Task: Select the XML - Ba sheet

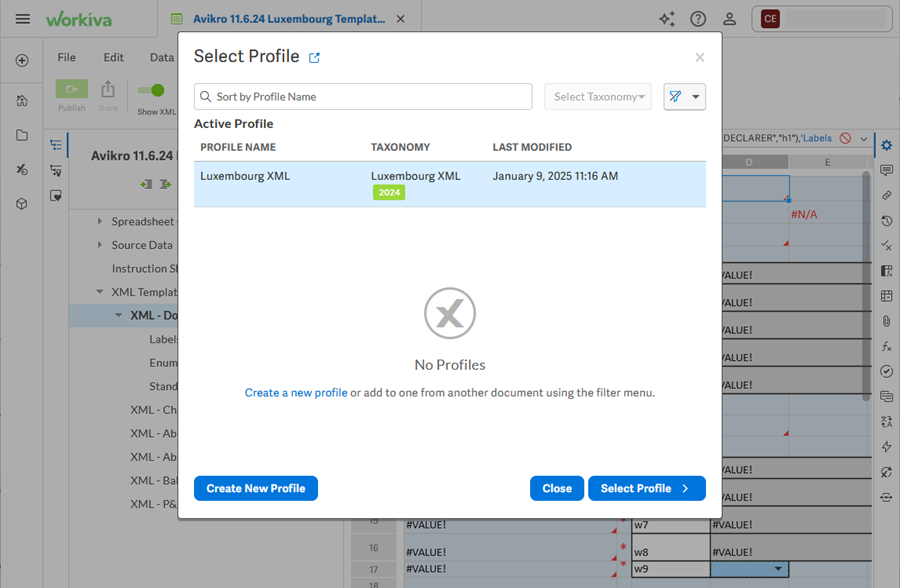Action: point(153,481)
